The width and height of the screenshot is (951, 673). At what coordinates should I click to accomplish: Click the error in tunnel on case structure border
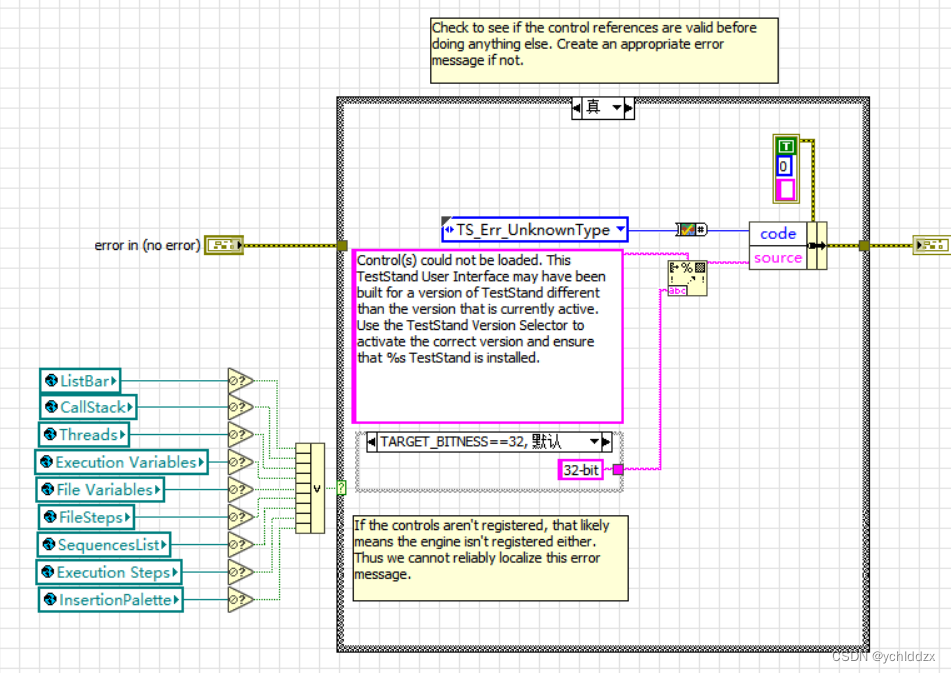(x=341, y=246)
